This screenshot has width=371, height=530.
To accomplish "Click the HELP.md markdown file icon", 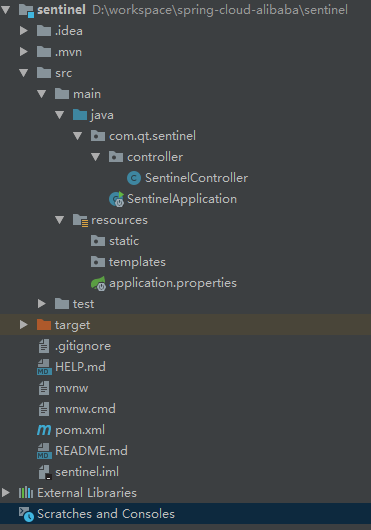I will (44, 367).
